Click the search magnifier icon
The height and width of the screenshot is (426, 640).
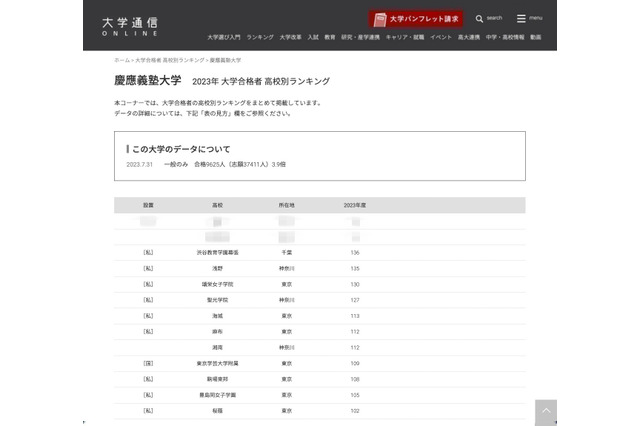tap(479, 19)
